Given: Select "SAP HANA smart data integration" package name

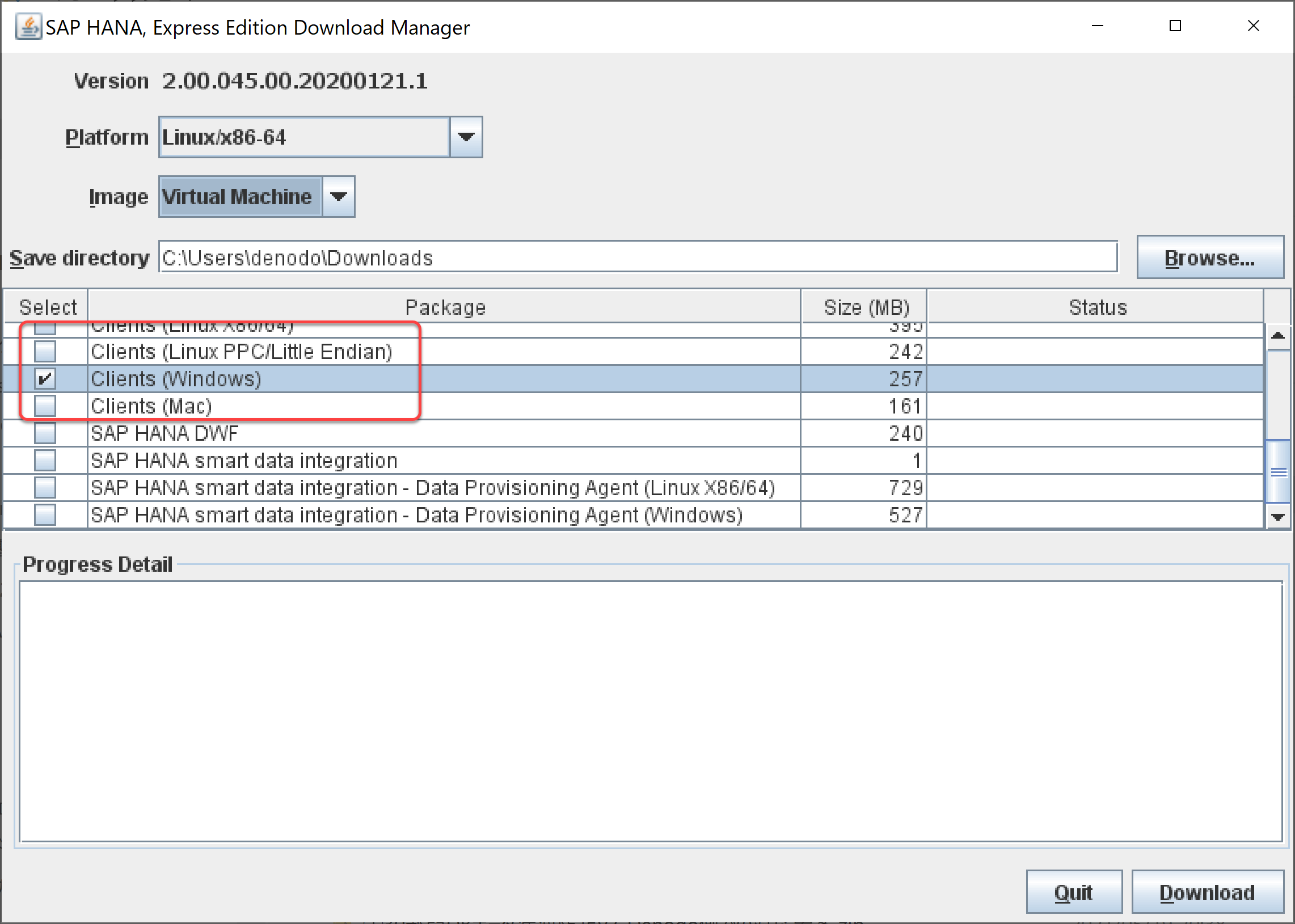Looking at the screenshot, I should pos(244,460).
